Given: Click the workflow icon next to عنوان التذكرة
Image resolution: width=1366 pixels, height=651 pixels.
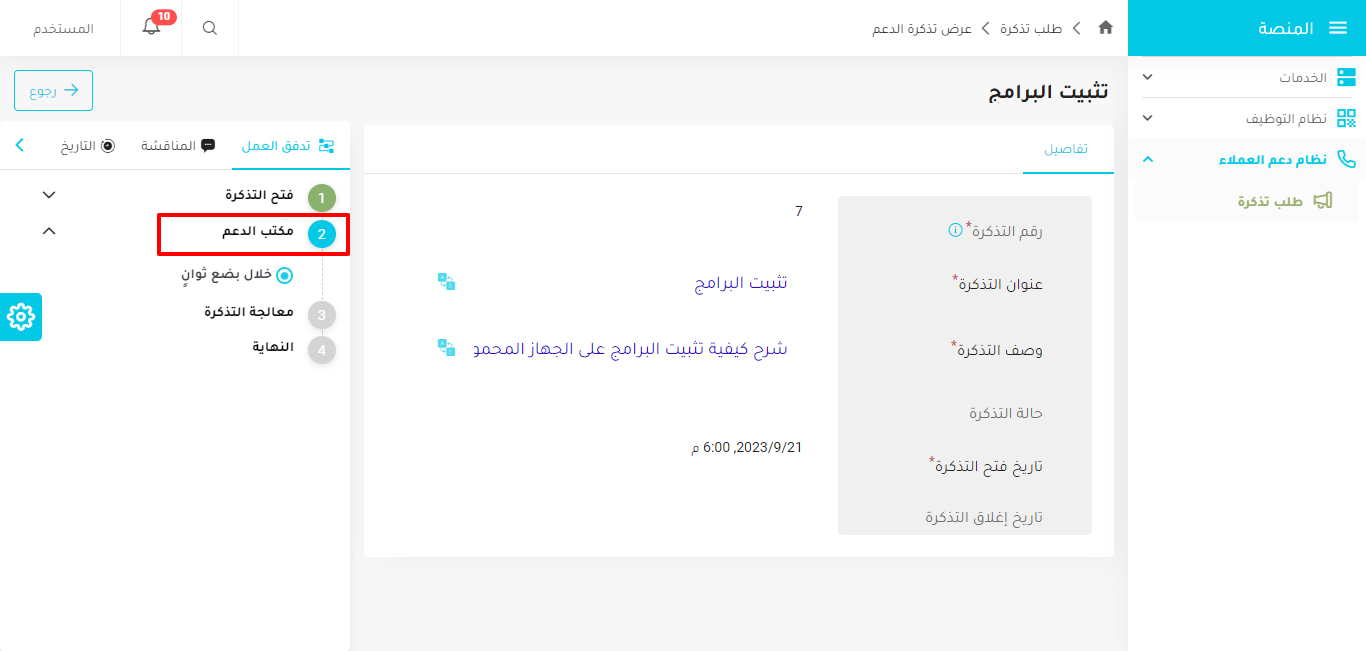Looking at the screenshot, I should (446, 281).
